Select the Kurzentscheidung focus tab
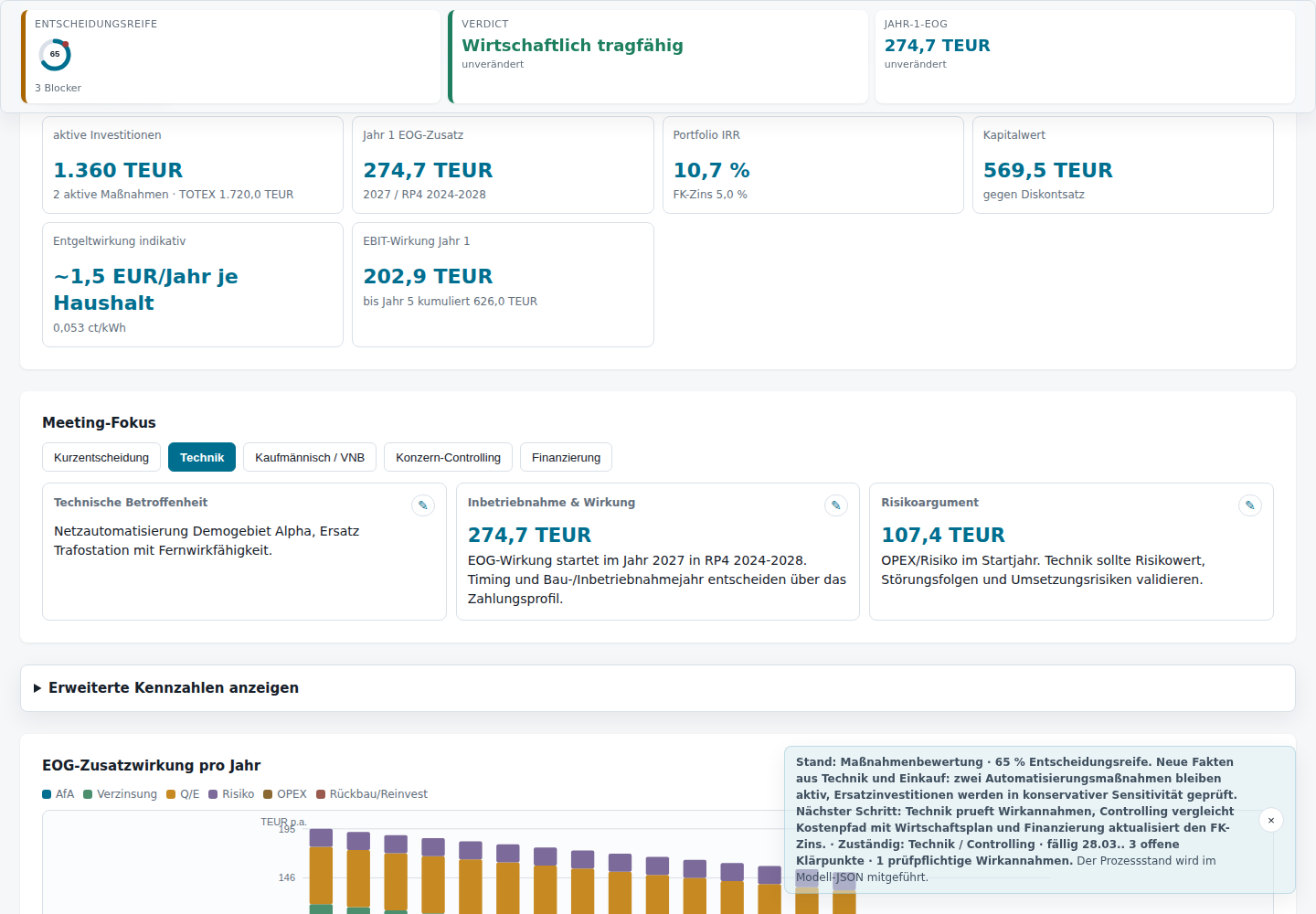1316x914 pixels. [101, 457]
